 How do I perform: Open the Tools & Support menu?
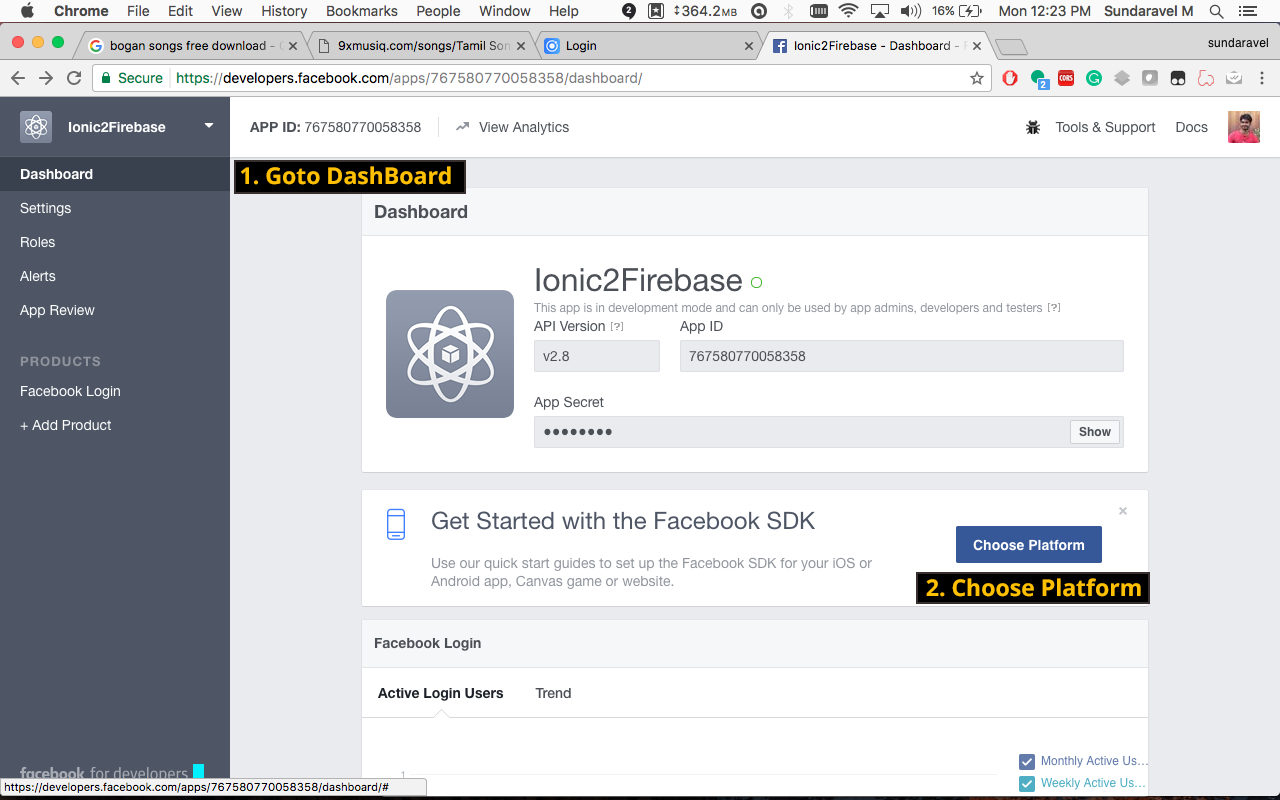(1105, 127)
